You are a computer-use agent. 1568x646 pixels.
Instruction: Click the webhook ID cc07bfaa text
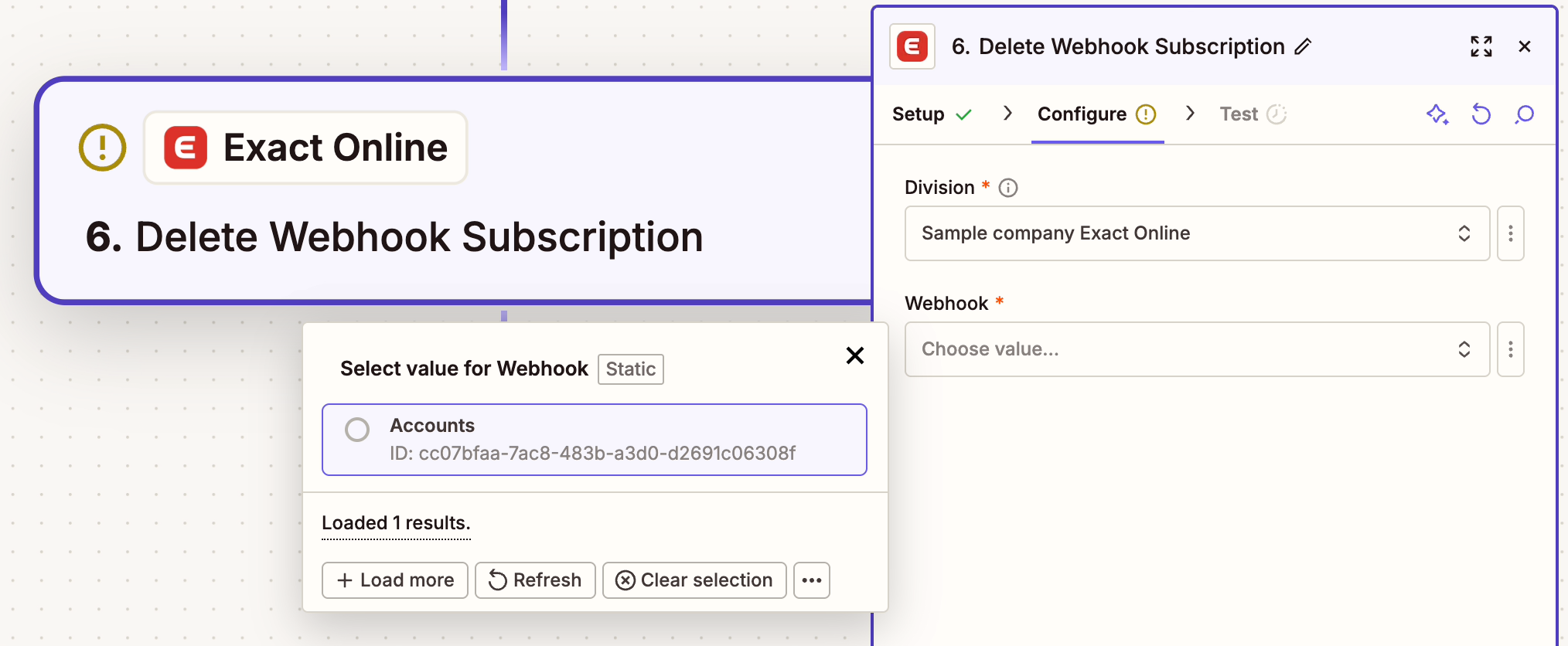tap(592, 454)
